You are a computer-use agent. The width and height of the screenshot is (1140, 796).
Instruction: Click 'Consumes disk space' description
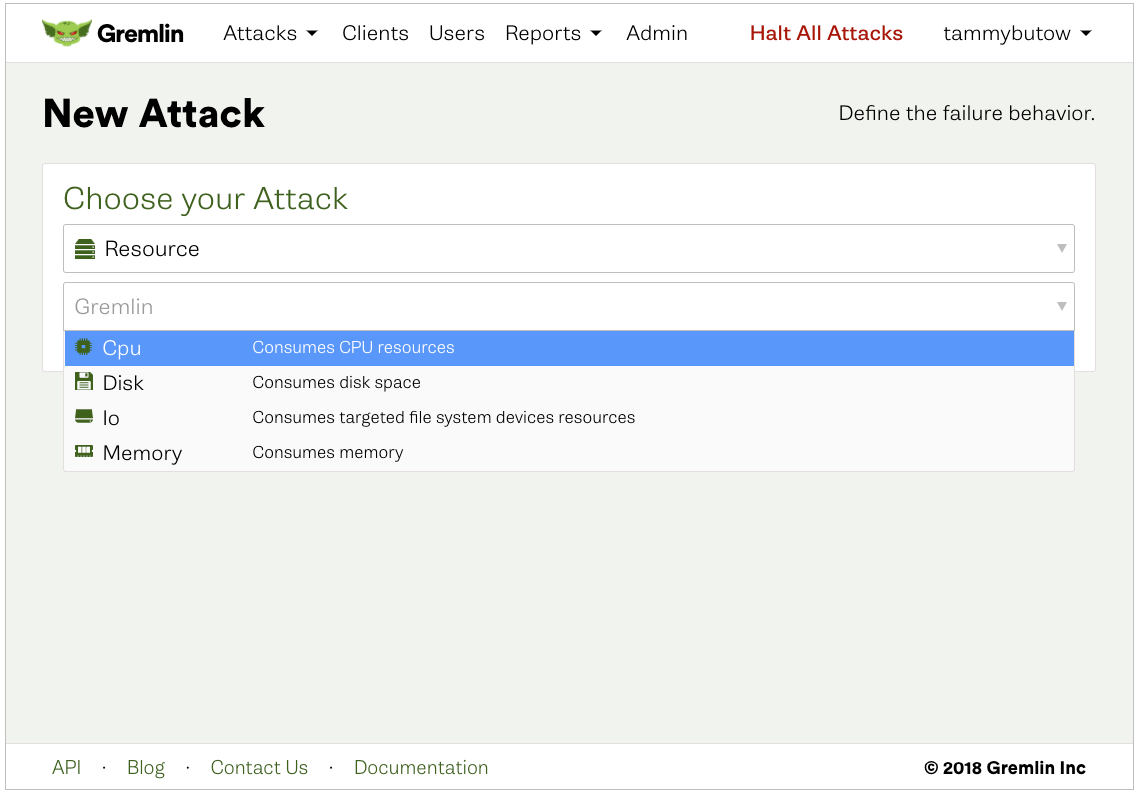[x=337, y=382]
